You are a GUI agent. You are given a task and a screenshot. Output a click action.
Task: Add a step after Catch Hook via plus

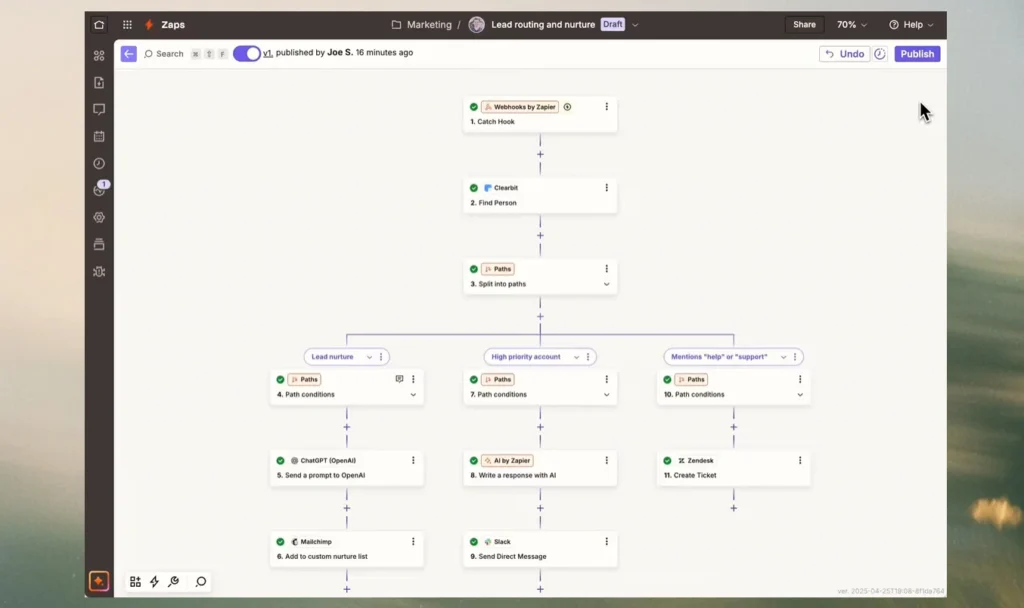pos(540,155)
